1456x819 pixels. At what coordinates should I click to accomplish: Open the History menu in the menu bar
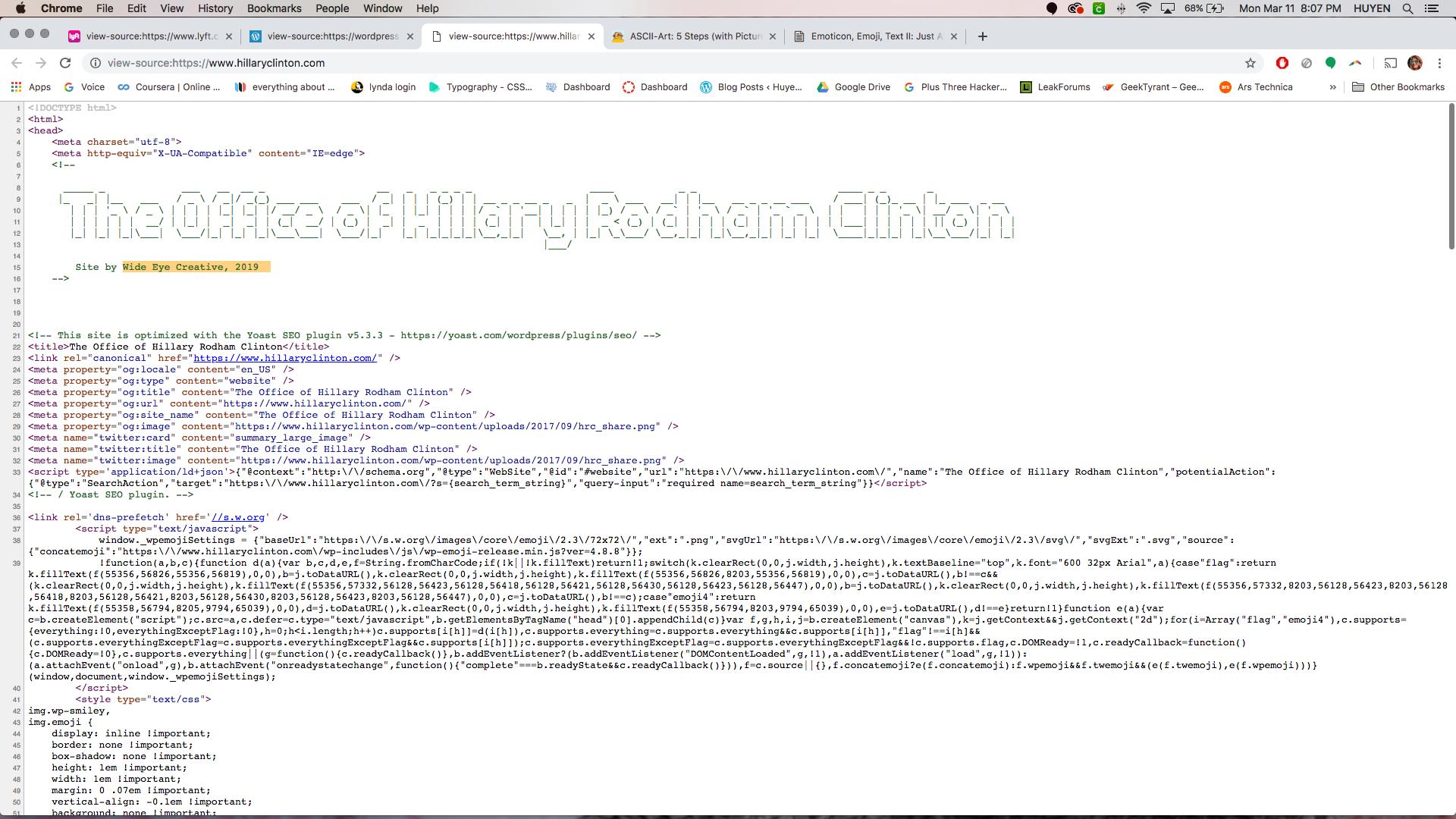point(215,8)
